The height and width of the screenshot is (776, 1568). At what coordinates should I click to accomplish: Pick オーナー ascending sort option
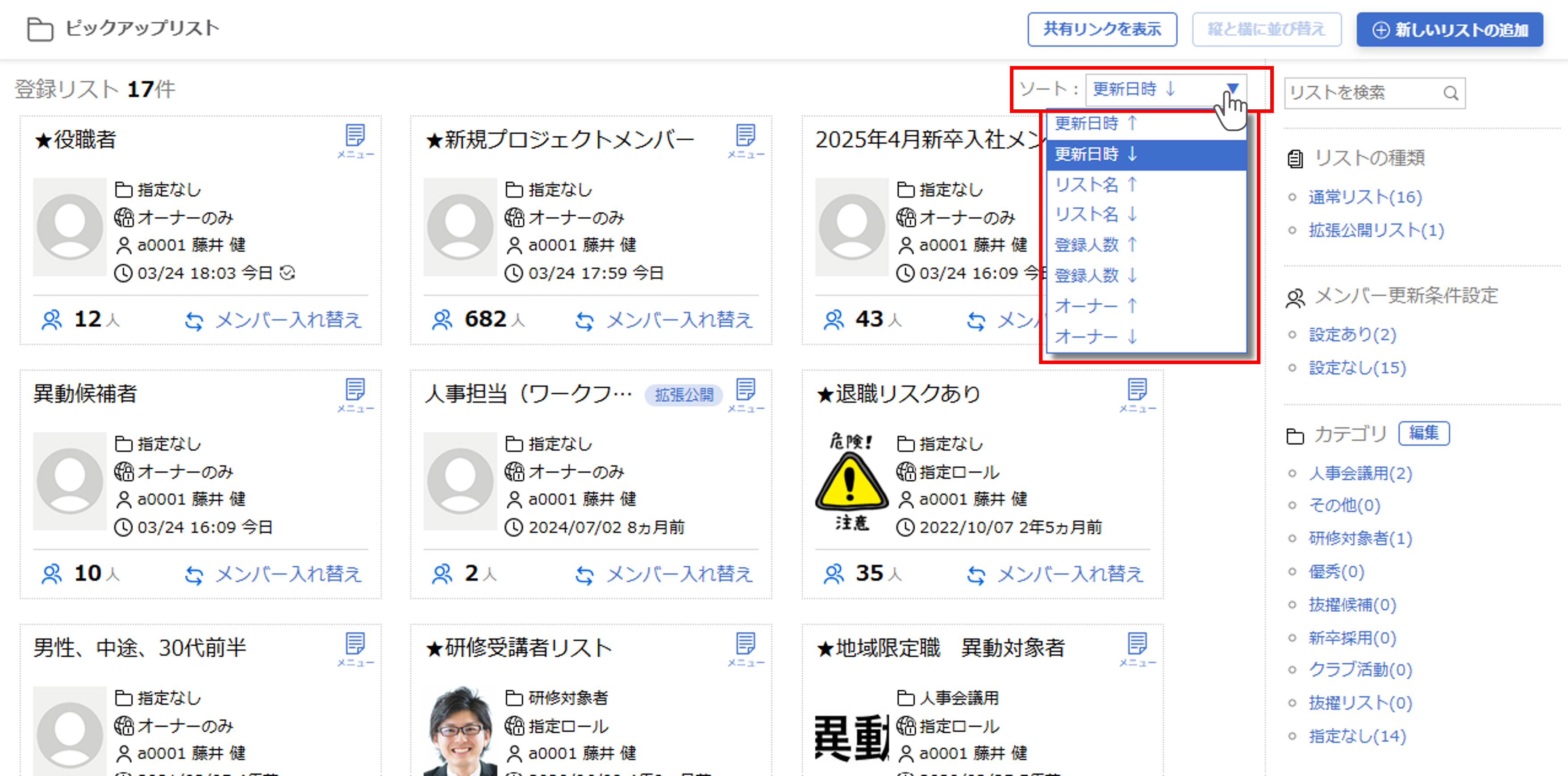click(1096, 306)
